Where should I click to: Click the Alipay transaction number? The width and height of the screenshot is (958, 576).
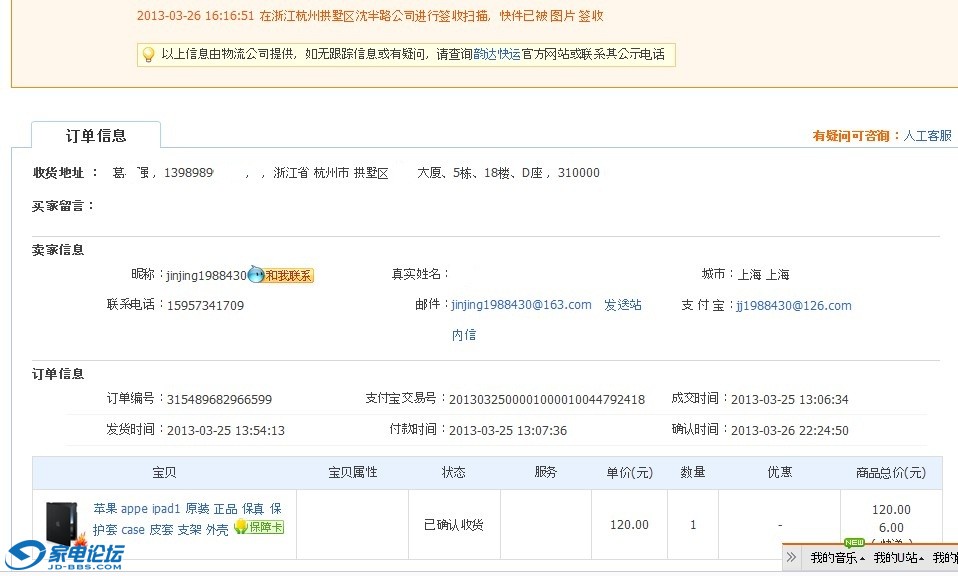(x=546, y=400)
